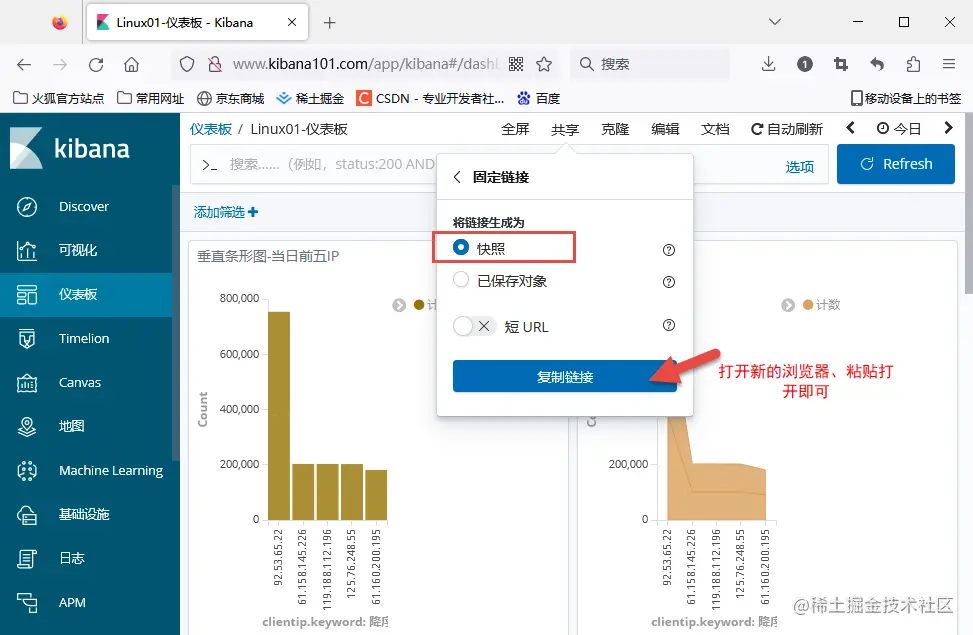
Task: Open 自动刷新 auto-refresh settings
Action: (x=787, y=130)
